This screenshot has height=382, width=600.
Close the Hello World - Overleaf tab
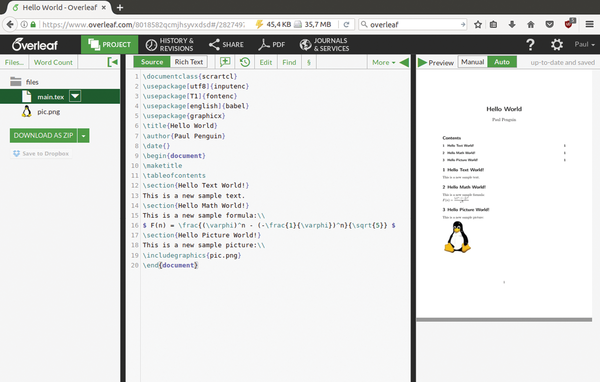point(104,7)
